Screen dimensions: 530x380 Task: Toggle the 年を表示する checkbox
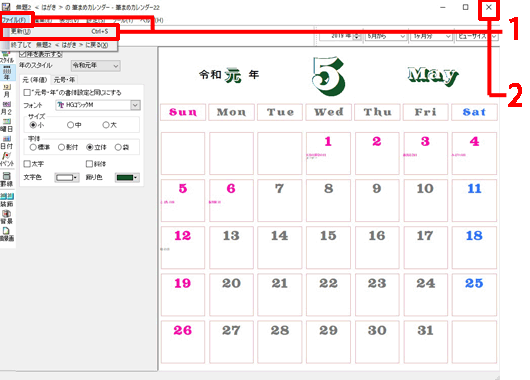pyautogui.click(x=23, y=54)
